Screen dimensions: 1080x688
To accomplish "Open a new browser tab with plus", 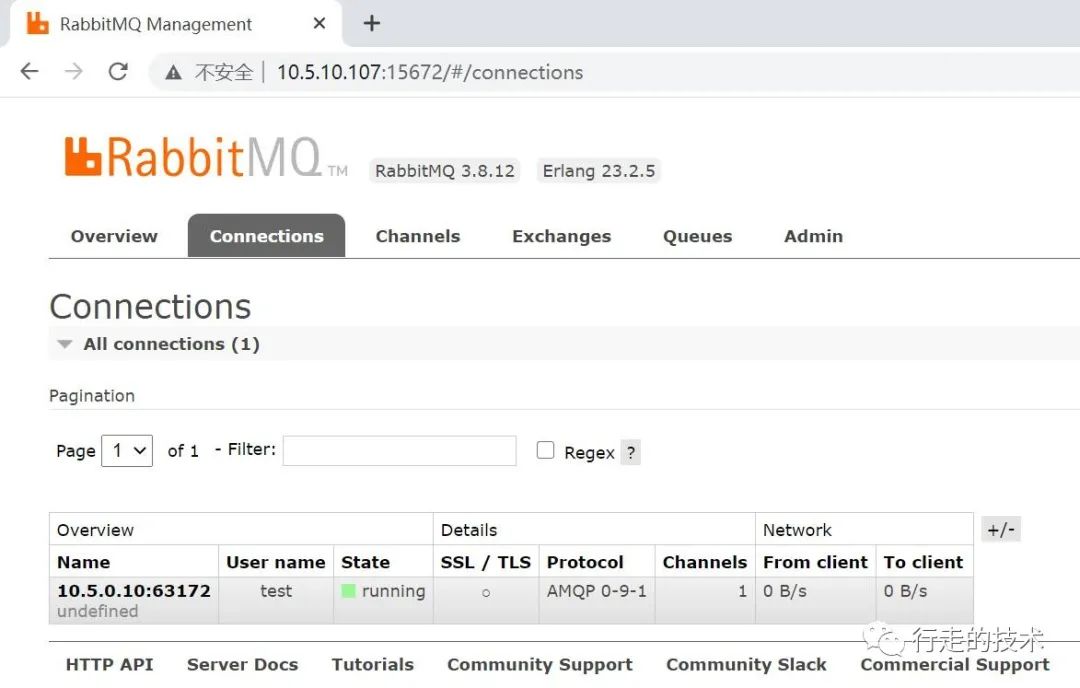I will click(372, 23).
